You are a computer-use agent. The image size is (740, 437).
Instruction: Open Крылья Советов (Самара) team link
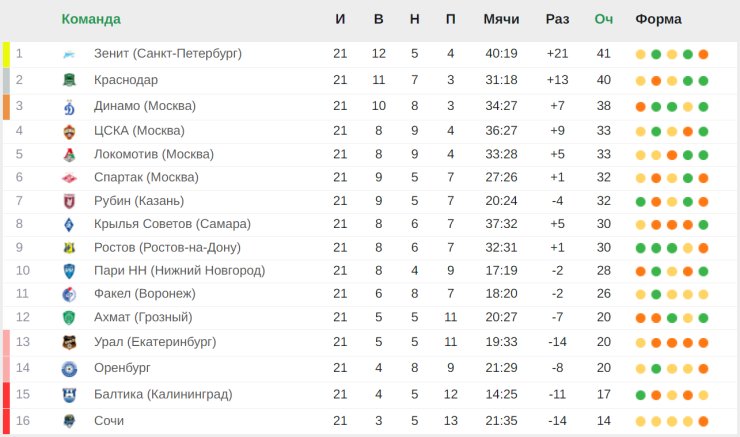coord(172,224)
